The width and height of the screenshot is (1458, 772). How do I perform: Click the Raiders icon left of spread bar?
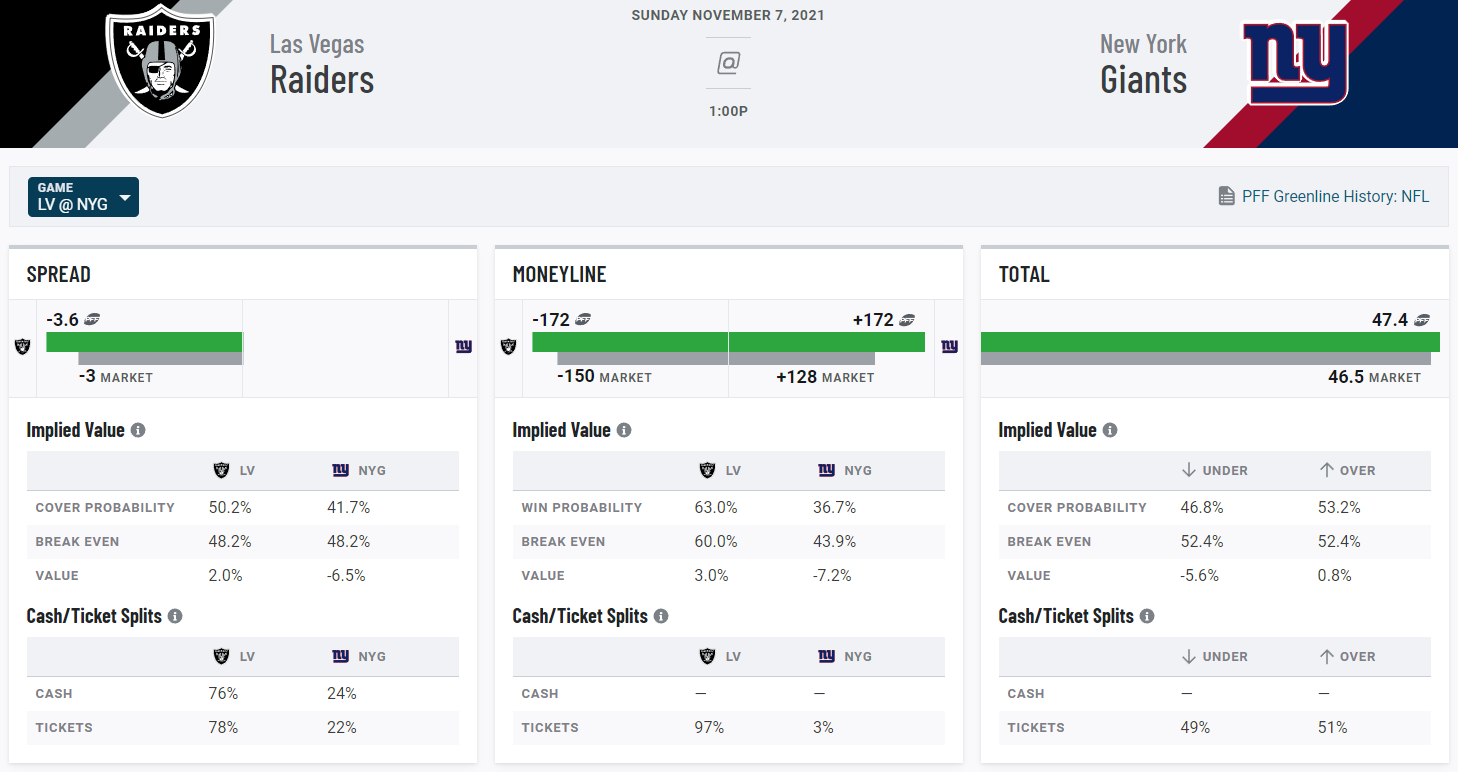[x=22, y=346]
